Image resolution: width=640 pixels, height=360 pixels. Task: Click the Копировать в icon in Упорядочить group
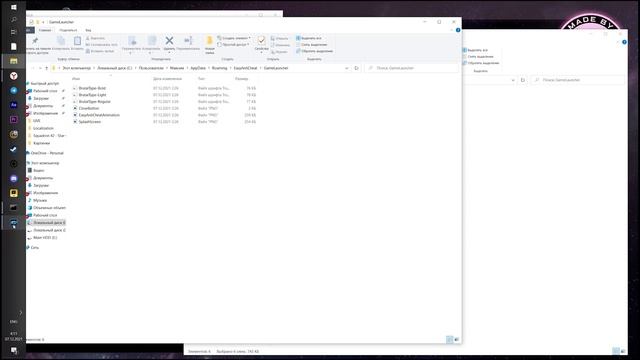tap(152, 40)
